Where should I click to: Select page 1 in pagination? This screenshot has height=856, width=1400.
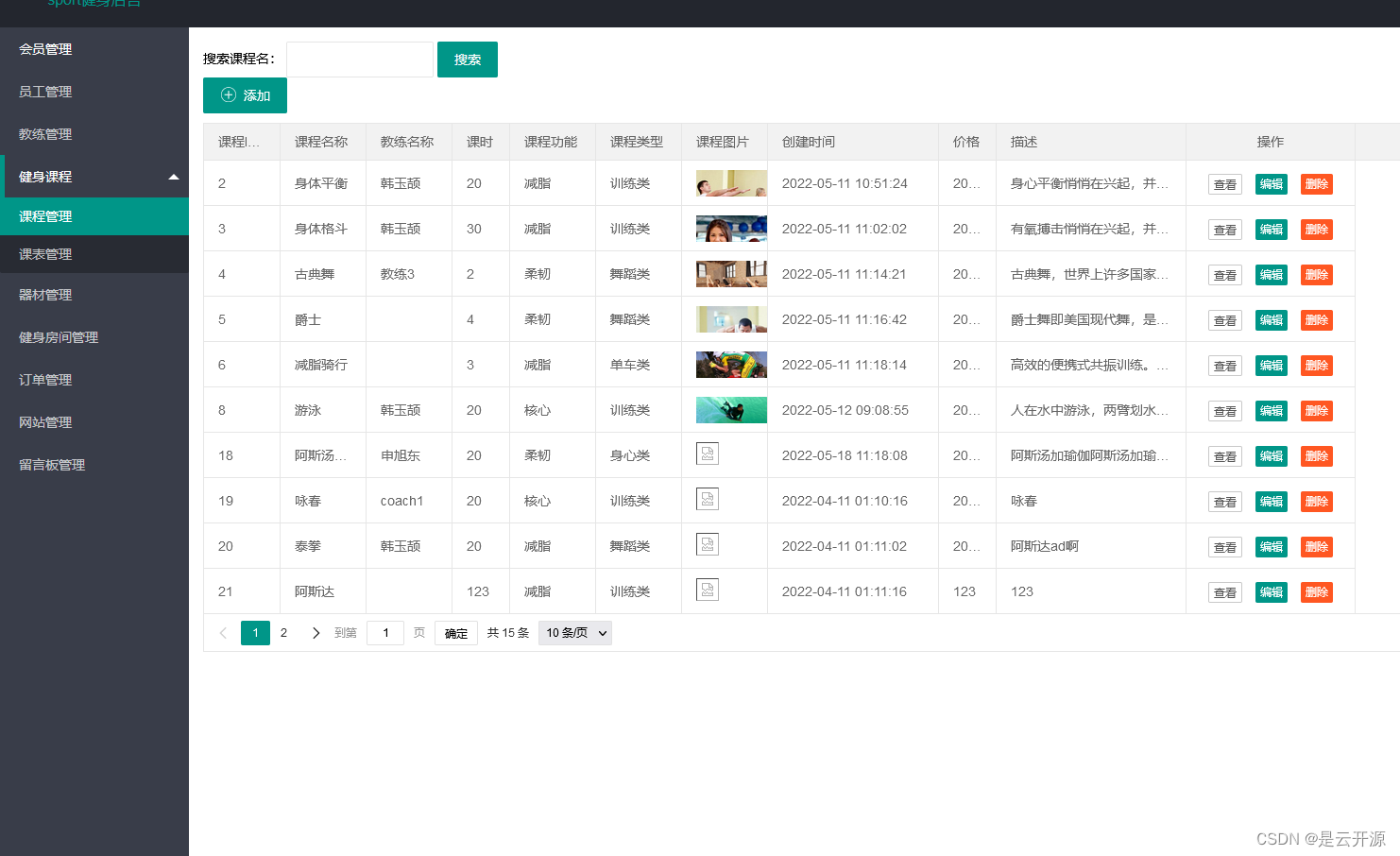tap(255, 633)
